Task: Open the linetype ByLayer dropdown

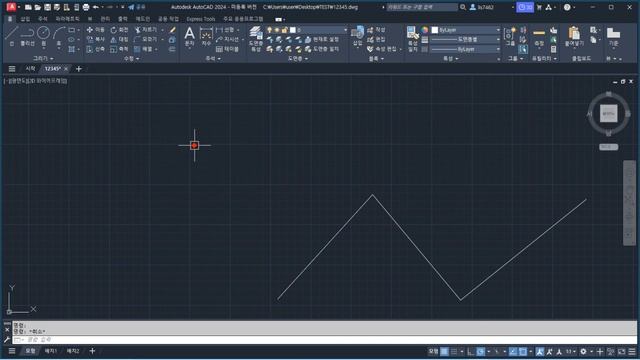Action: 465,49
